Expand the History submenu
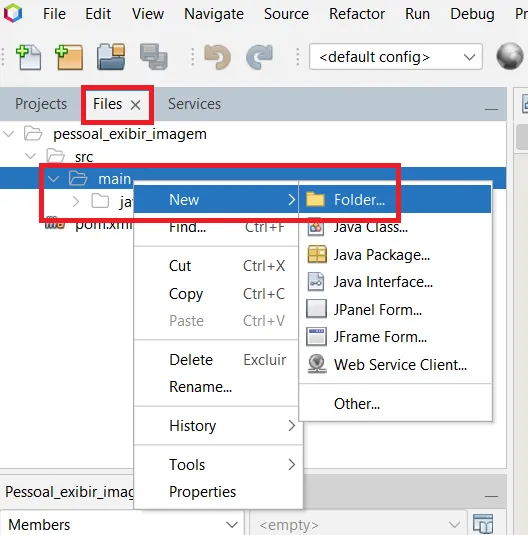 point(291,426)
